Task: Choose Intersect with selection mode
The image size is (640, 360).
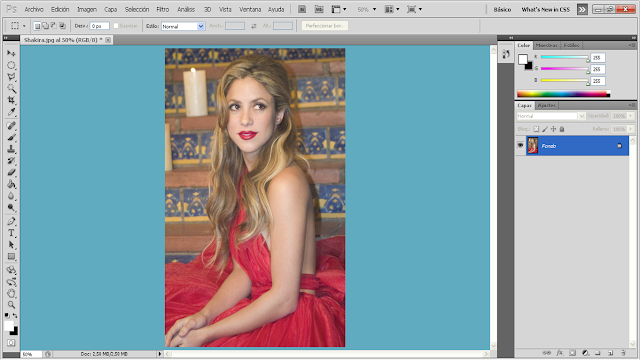Action: click(x=62, y=26)
